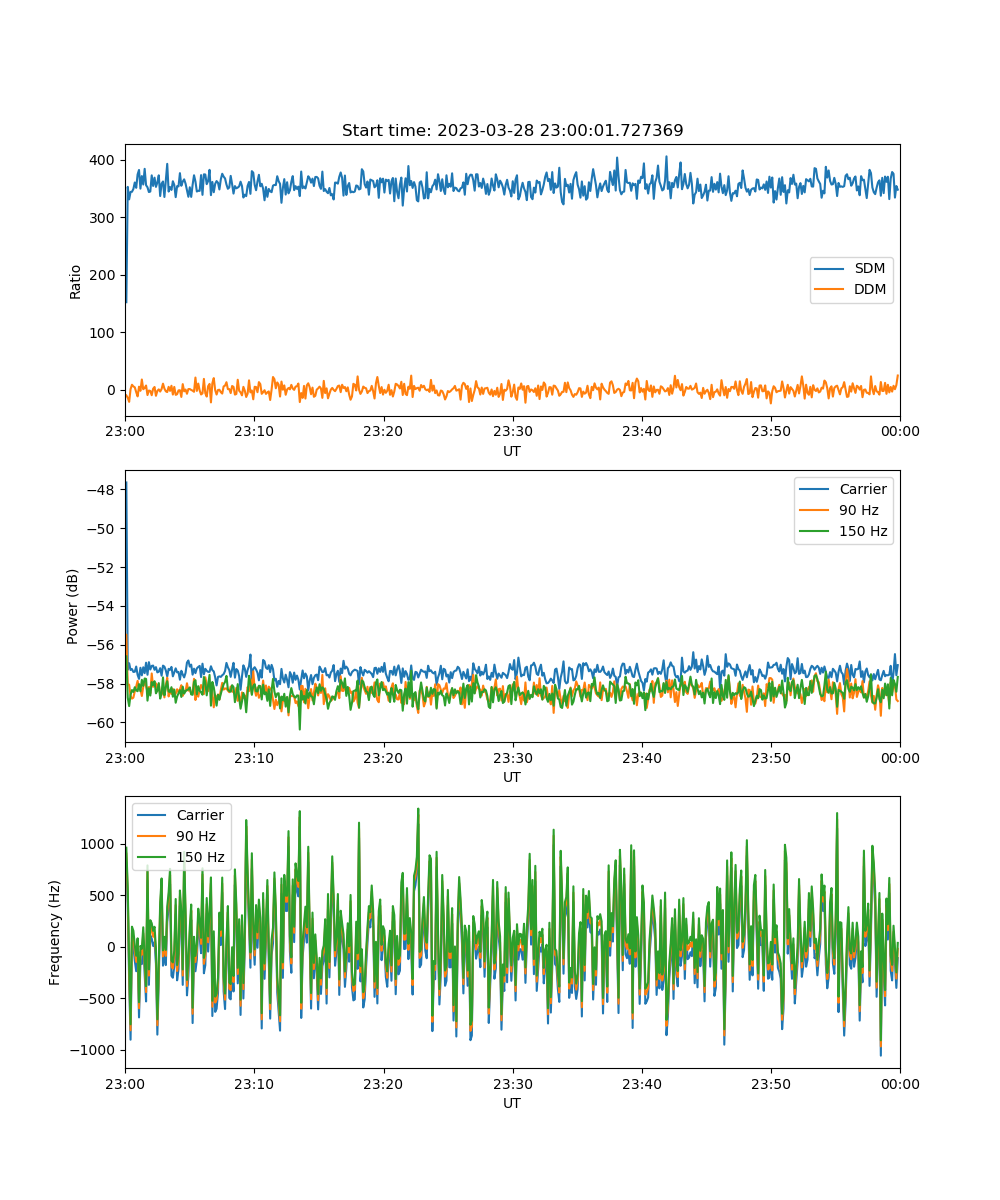The width and height of the screenshot is (1000, 1200).
Task: Click the 23:30 tick label under the Frequency plot
Action: (513, 1083)
